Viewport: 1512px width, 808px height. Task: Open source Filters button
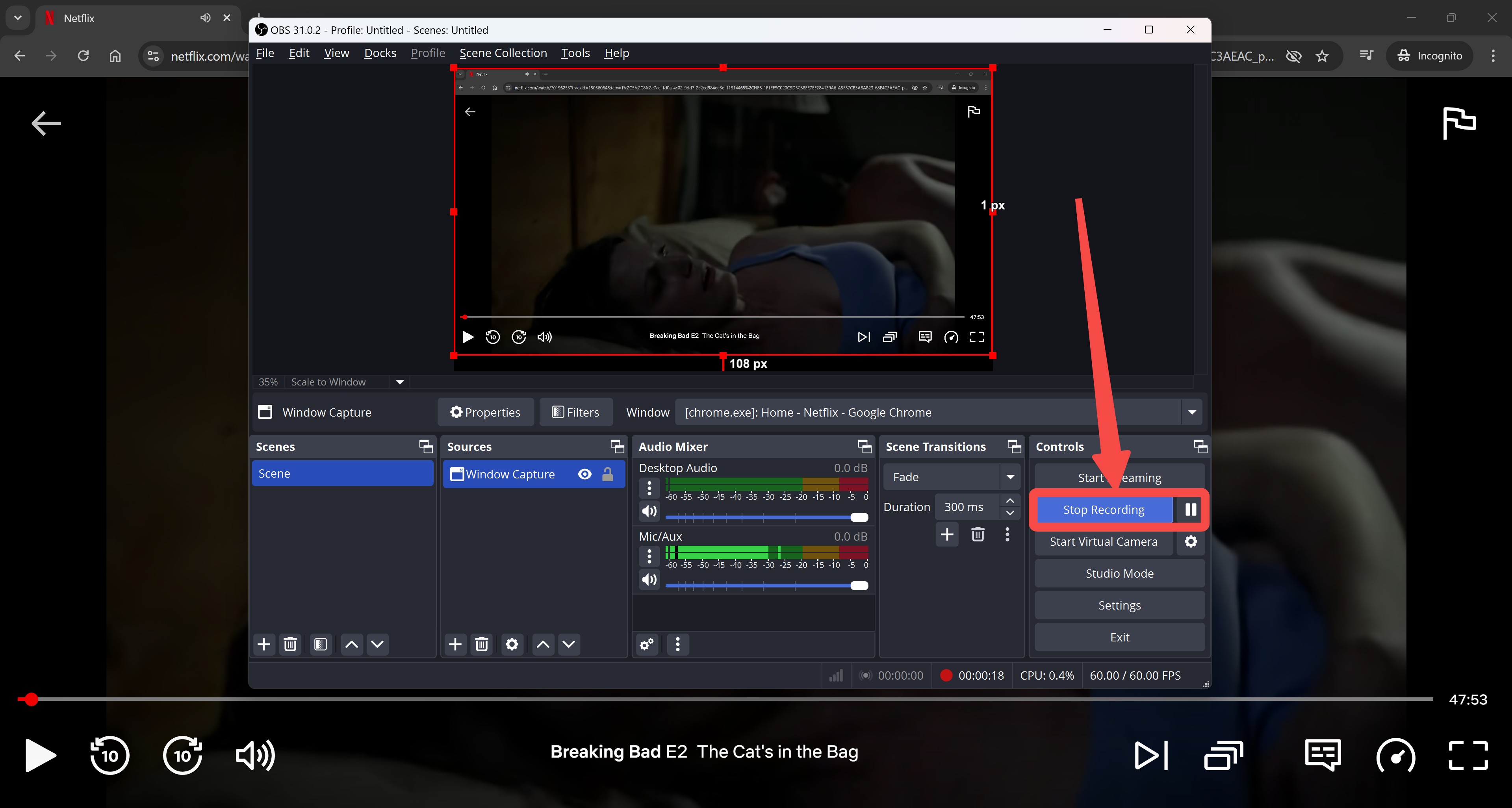pos(576,413)
